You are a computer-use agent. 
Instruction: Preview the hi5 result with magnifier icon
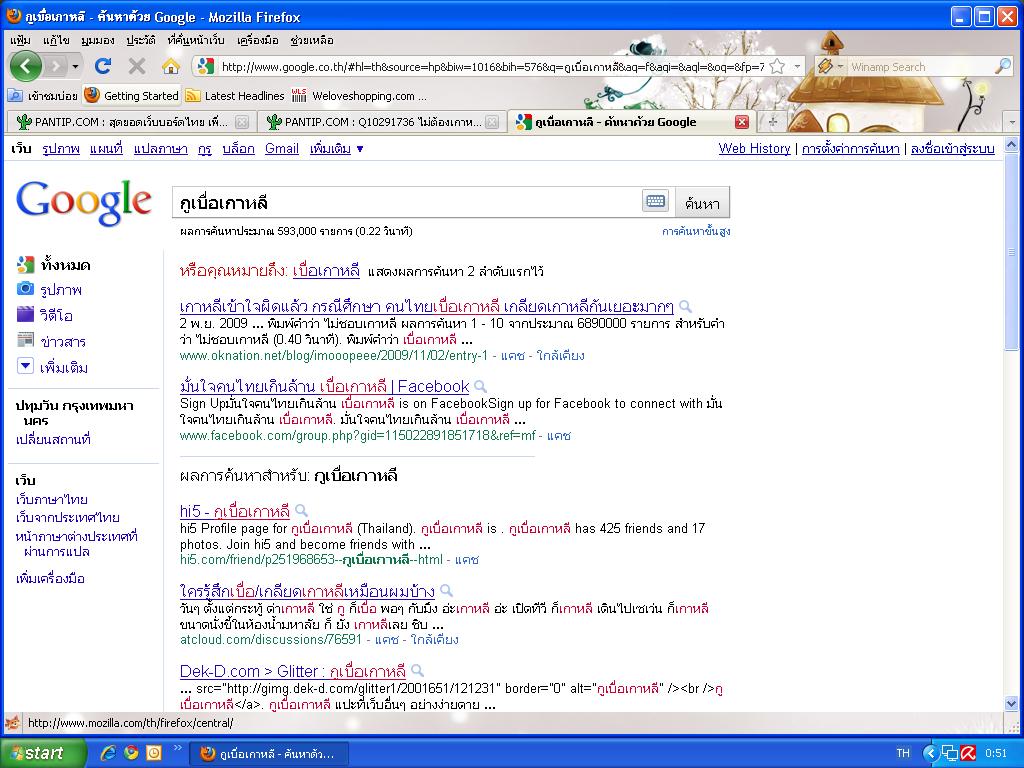(301, 511)
